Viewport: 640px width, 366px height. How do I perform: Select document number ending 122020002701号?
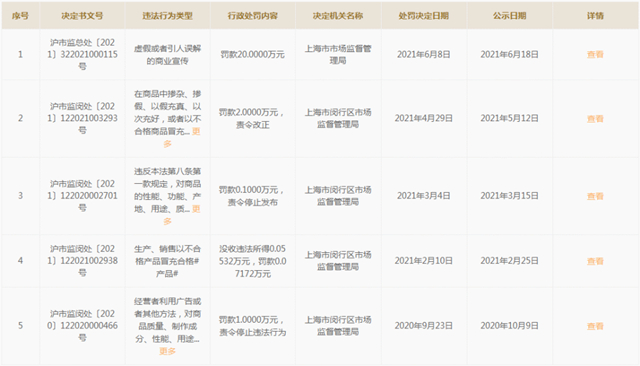click(82, 196)
